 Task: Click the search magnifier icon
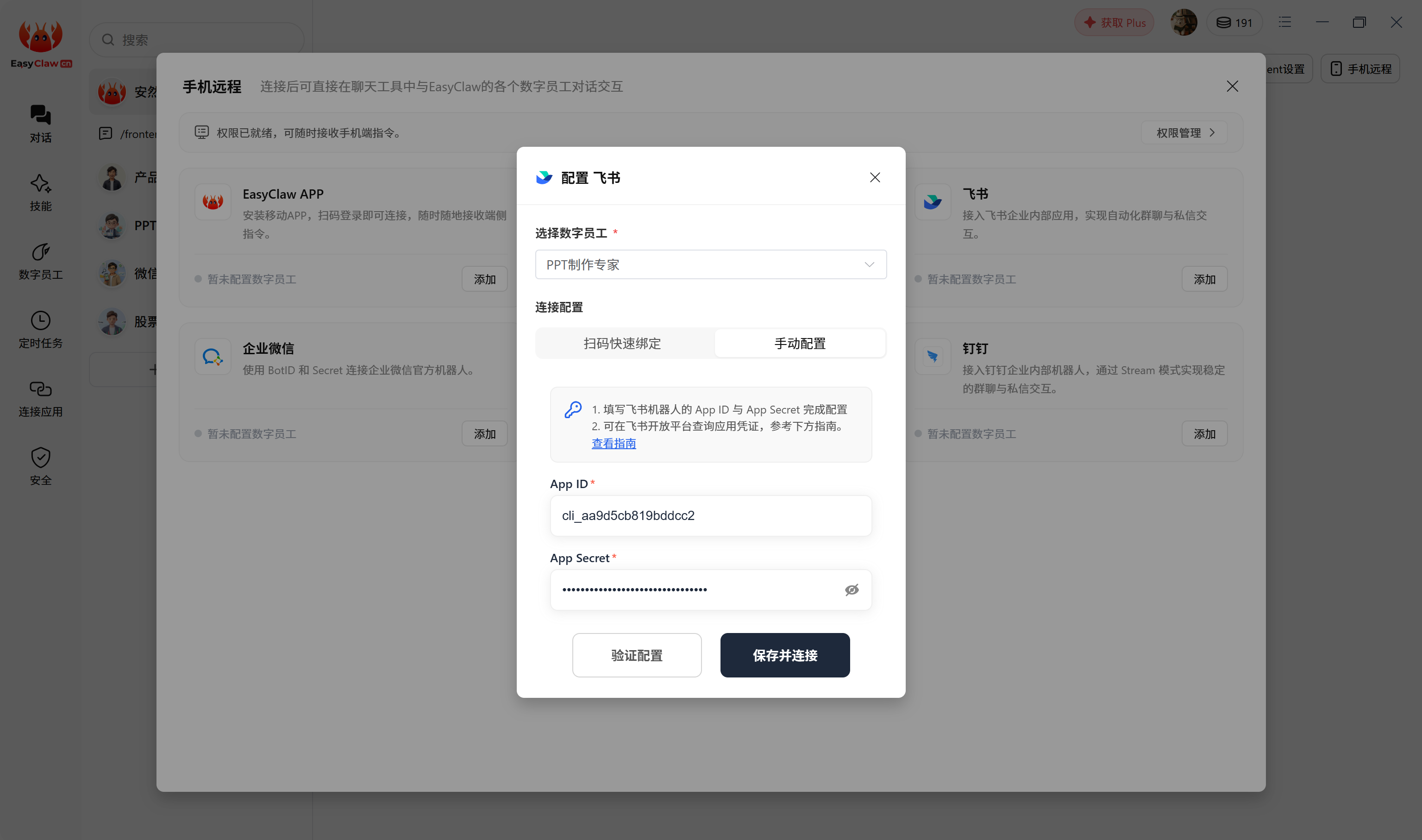click(x=108, y=40)
